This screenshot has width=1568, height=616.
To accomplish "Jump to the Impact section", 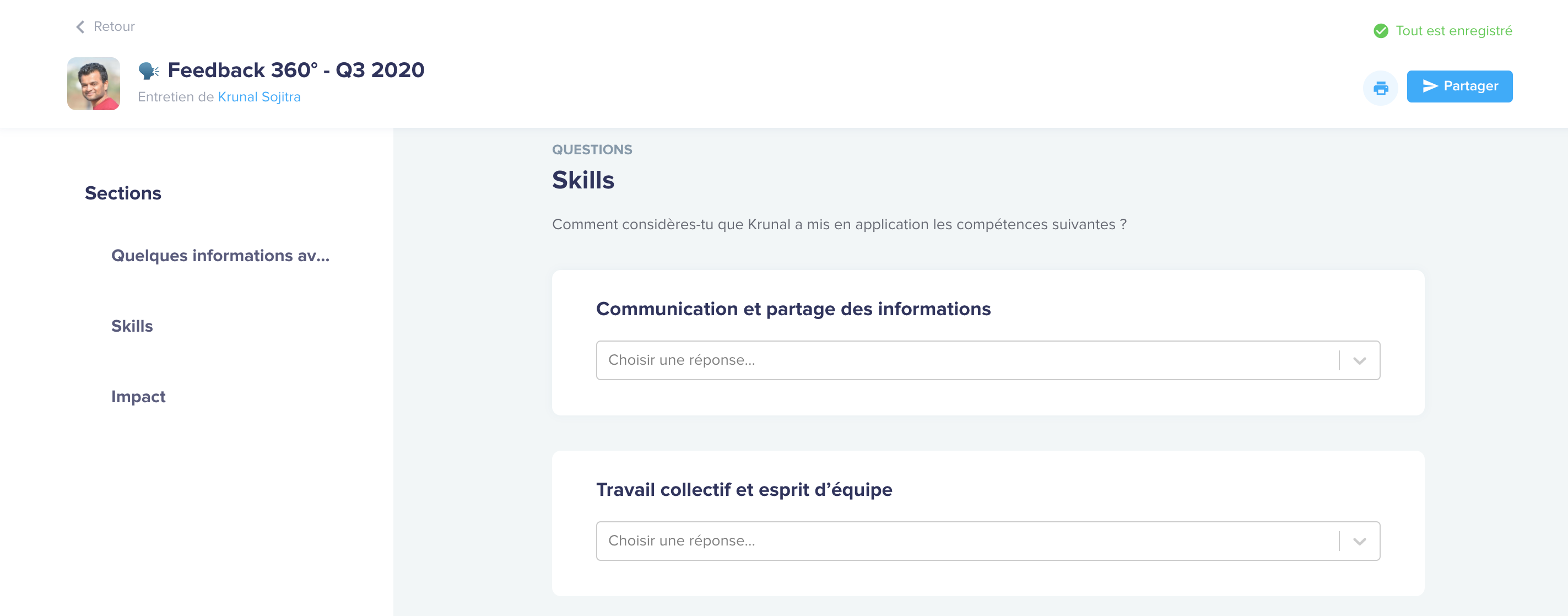I will pyautogui.click(x=138, y=397).
